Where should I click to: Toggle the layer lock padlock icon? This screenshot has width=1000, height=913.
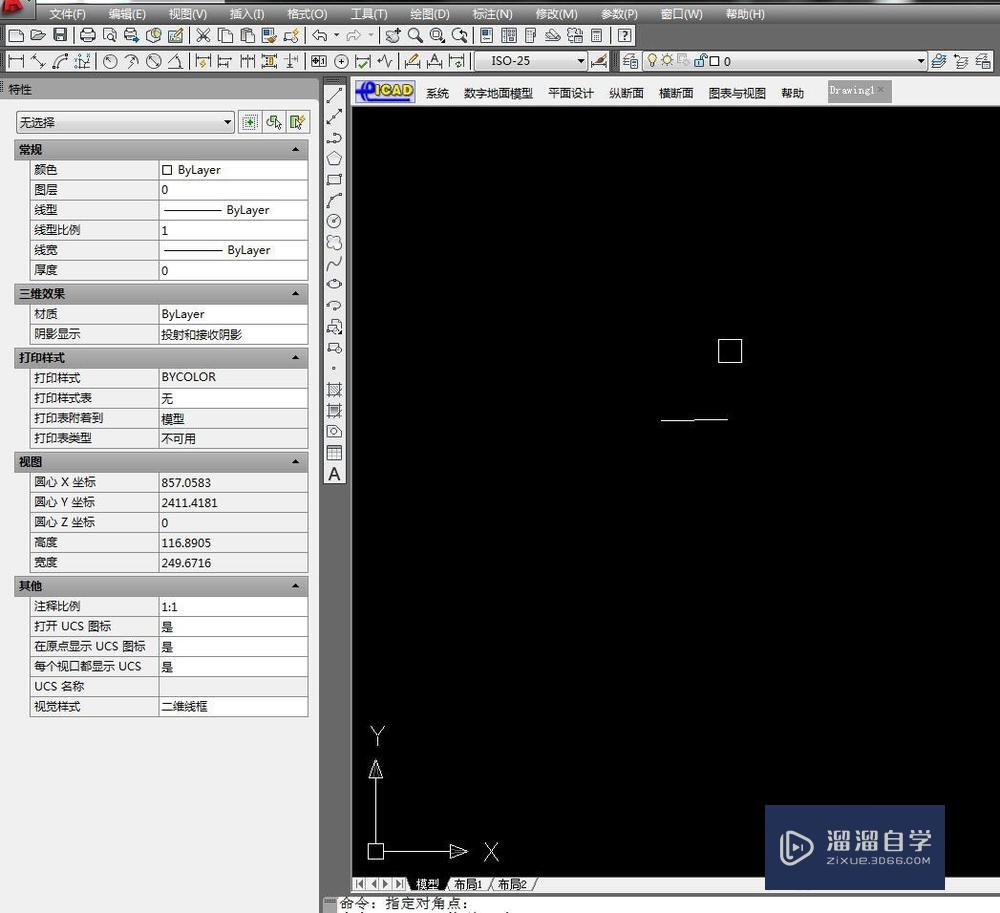pos(700,60)
